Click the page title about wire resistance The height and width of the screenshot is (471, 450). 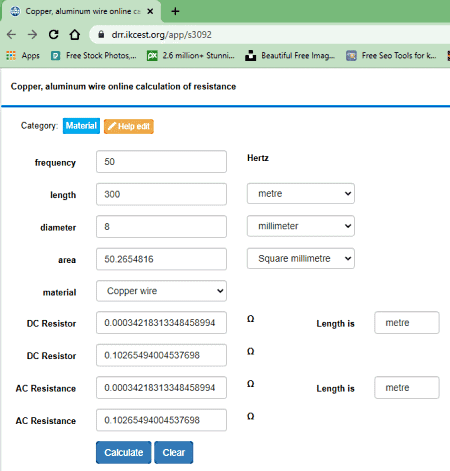click(x=123, y=86)
